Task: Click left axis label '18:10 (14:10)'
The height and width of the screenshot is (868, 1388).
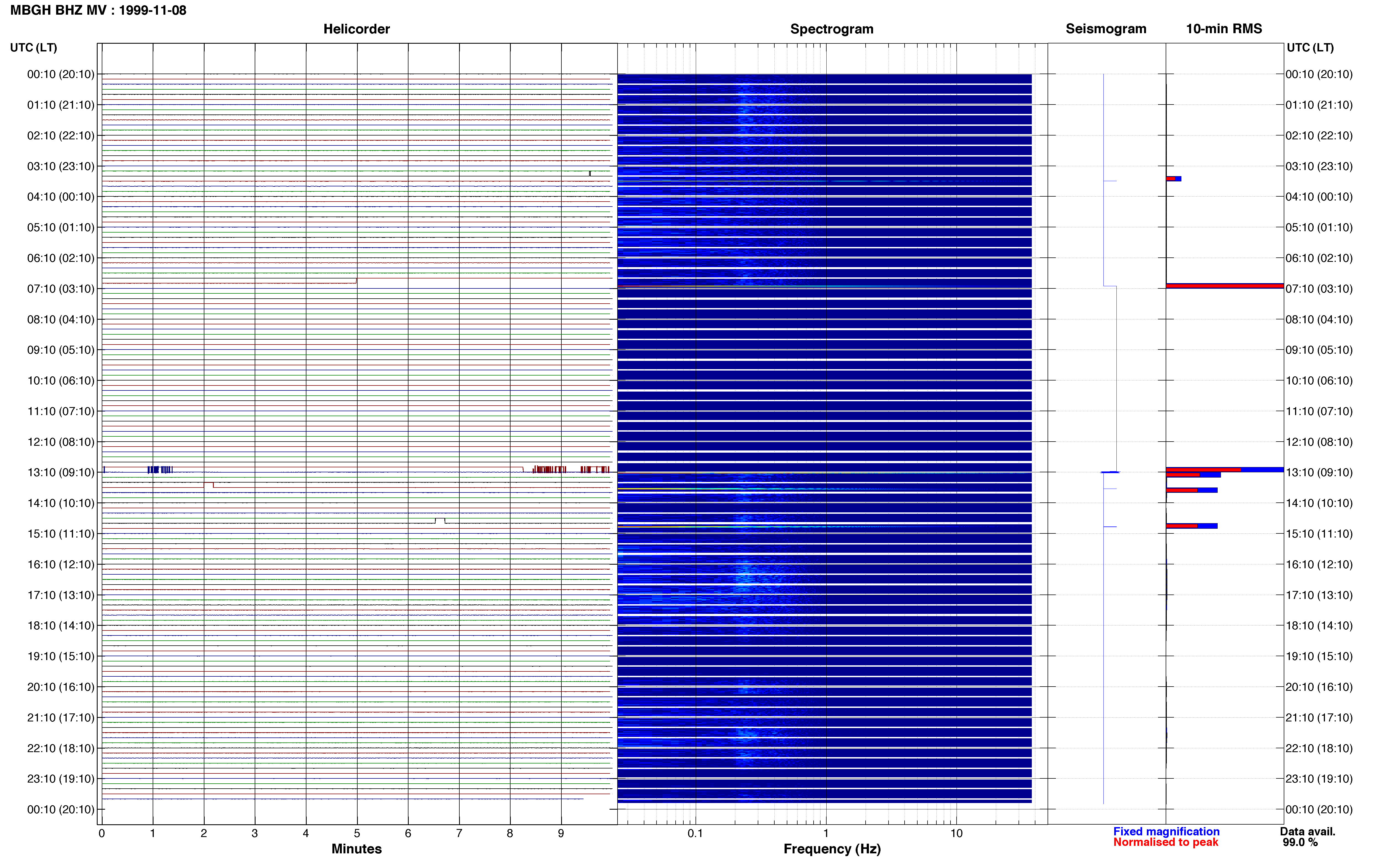Action: [61, 625]
